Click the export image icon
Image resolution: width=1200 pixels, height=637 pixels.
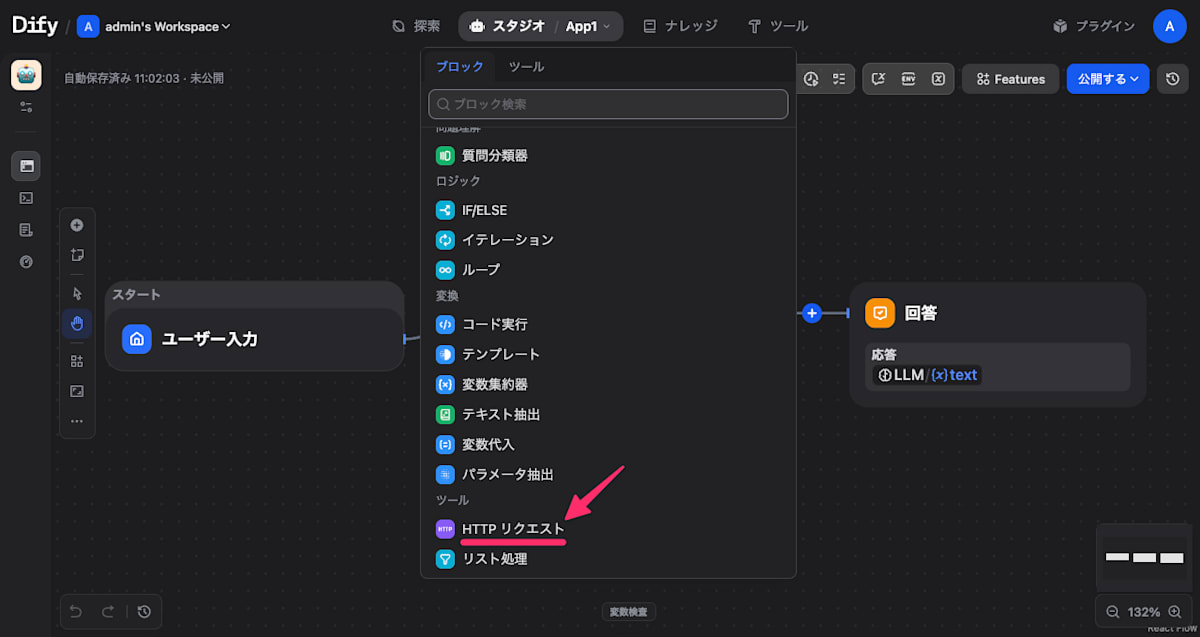click(77, 391)
